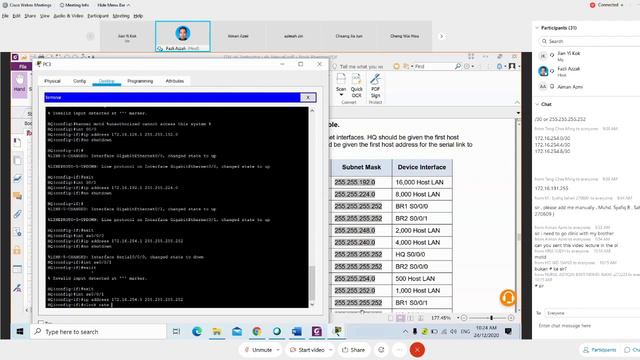Open Google Chrome from the taskbar
This screenshot has width=640, height=360.
(x=257, y=332)
